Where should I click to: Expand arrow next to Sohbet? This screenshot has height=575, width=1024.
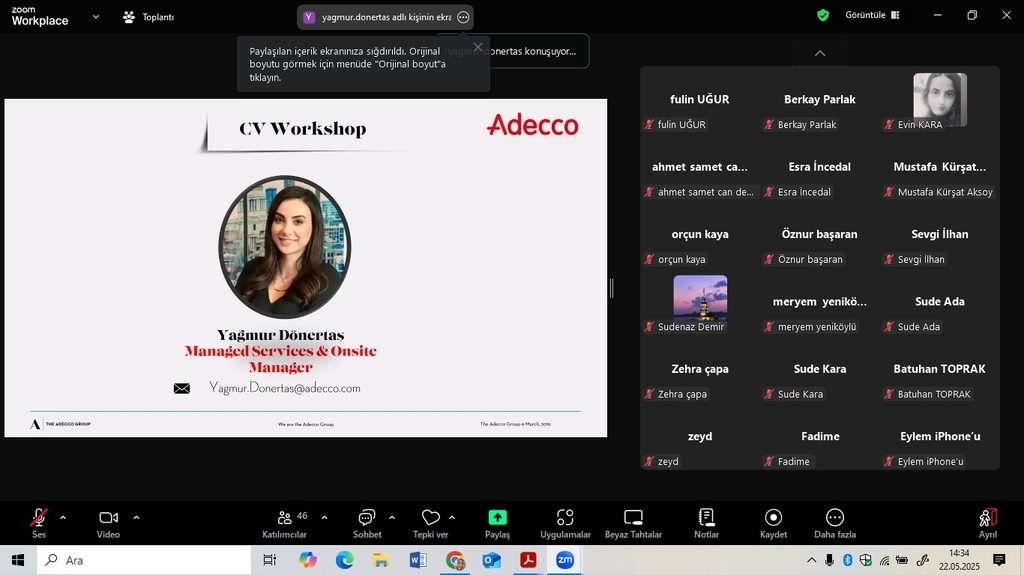(392, 518)
